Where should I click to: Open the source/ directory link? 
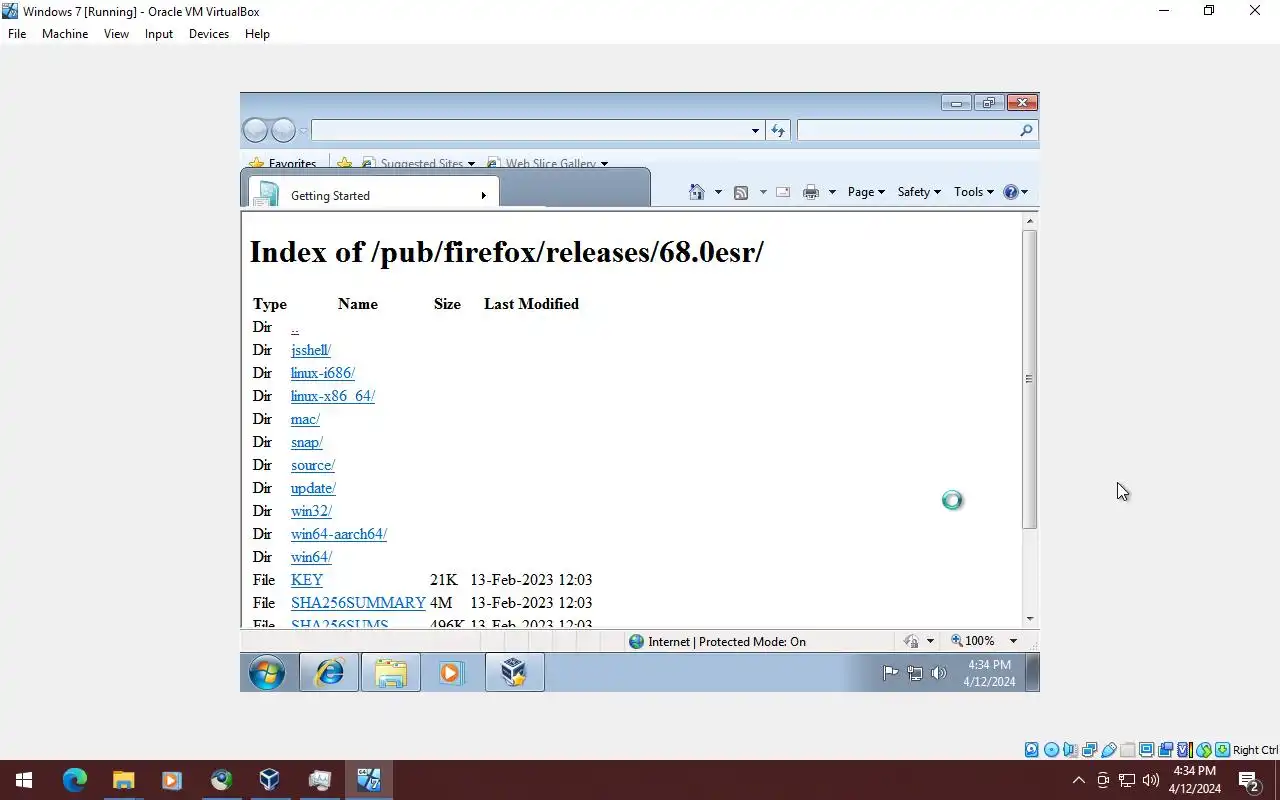point(313,465)
